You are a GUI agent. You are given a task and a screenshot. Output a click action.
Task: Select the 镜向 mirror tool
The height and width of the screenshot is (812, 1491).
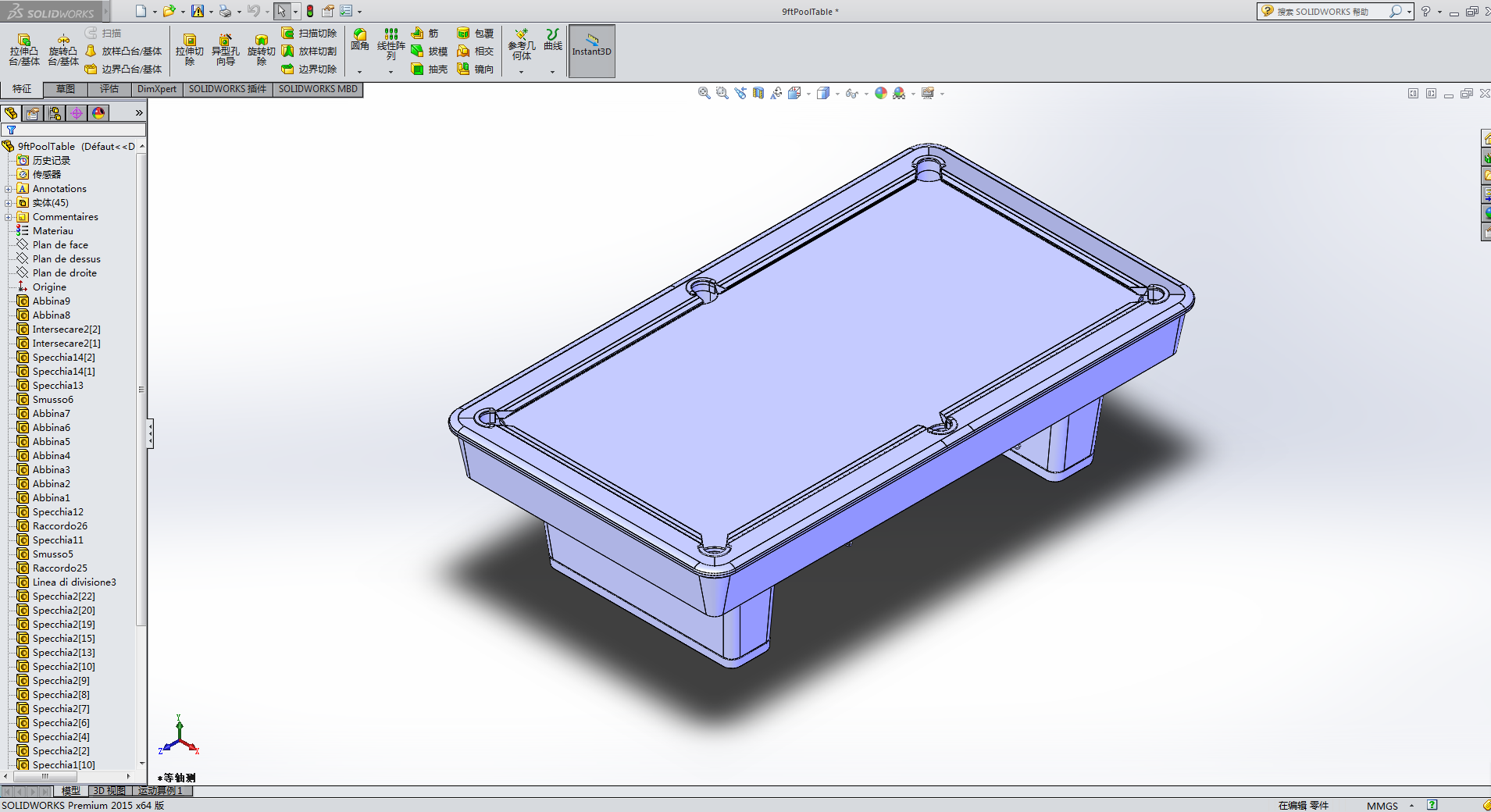click(x=476, y=69)
